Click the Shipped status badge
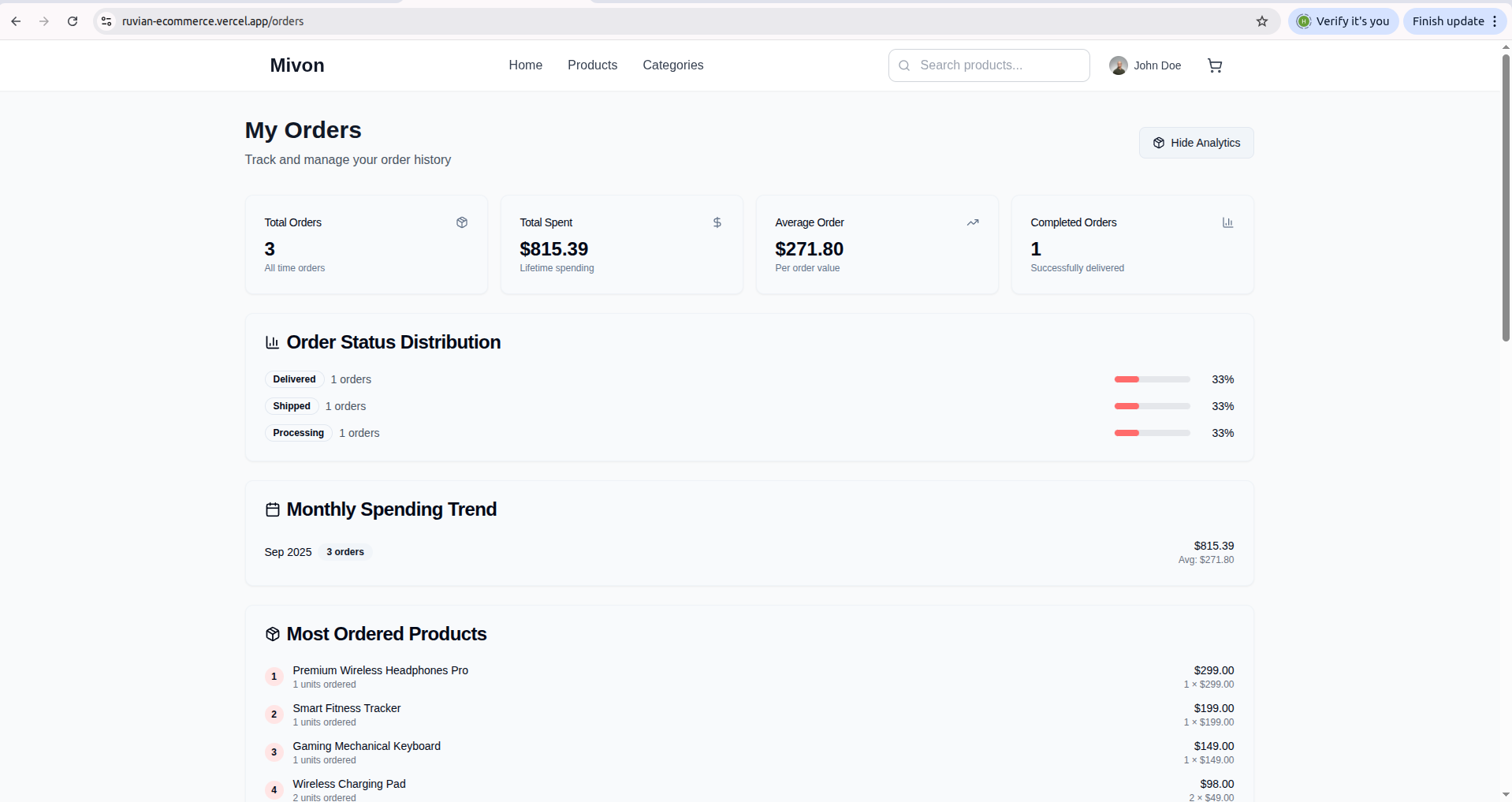This screenshot has width=1512, height=802. click(x=292, y=406)
